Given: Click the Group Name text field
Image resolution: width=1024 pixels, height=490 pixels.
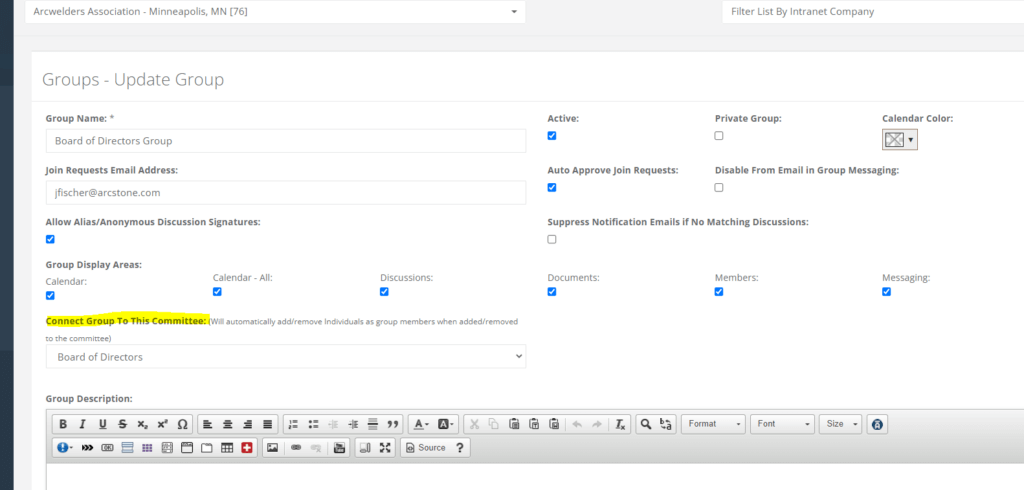Looking at the screenshot, I should tap(286, 141).
